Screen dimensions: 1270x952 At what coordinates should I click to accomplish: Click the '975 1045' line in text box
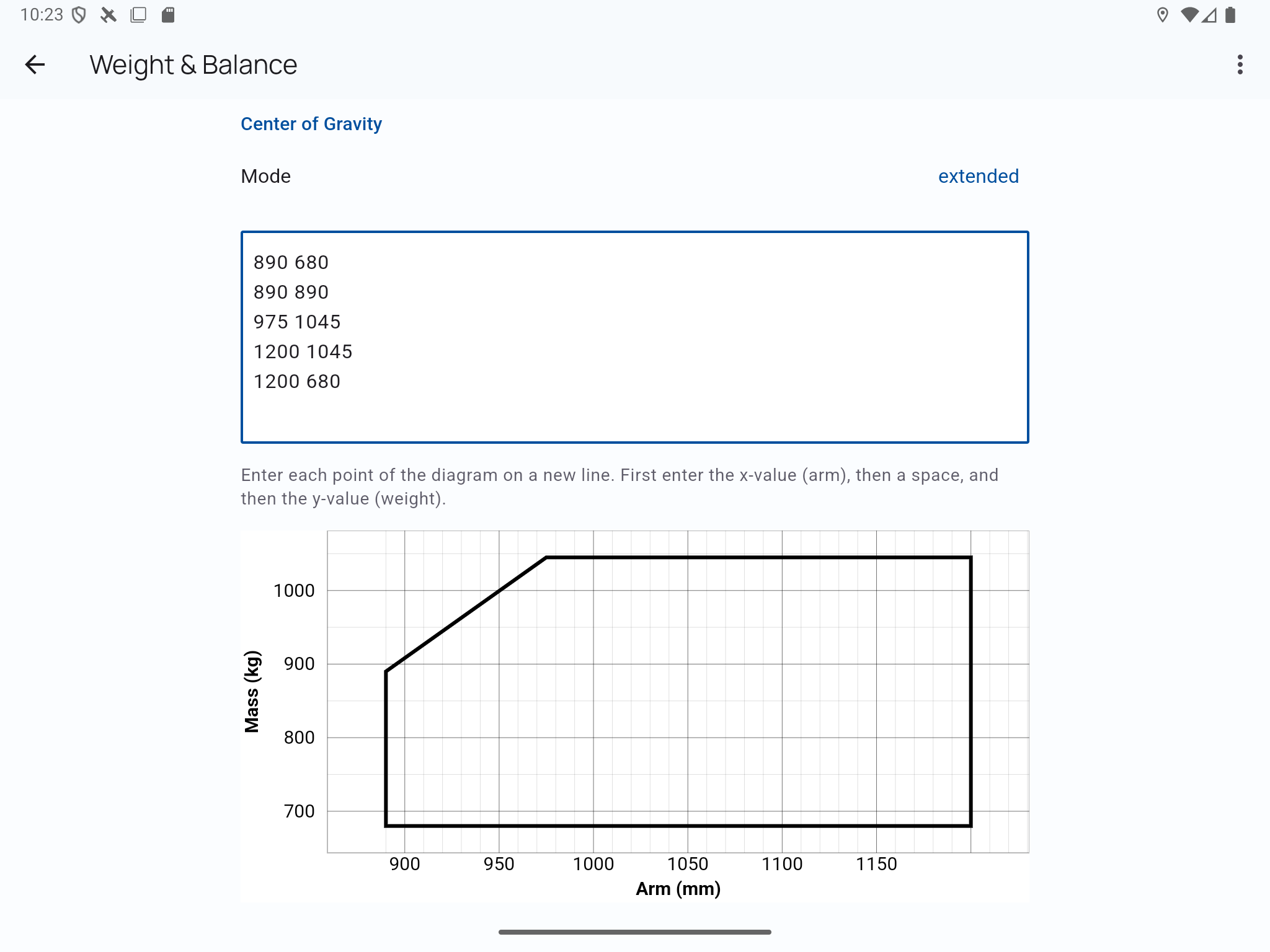click(297, 322)
